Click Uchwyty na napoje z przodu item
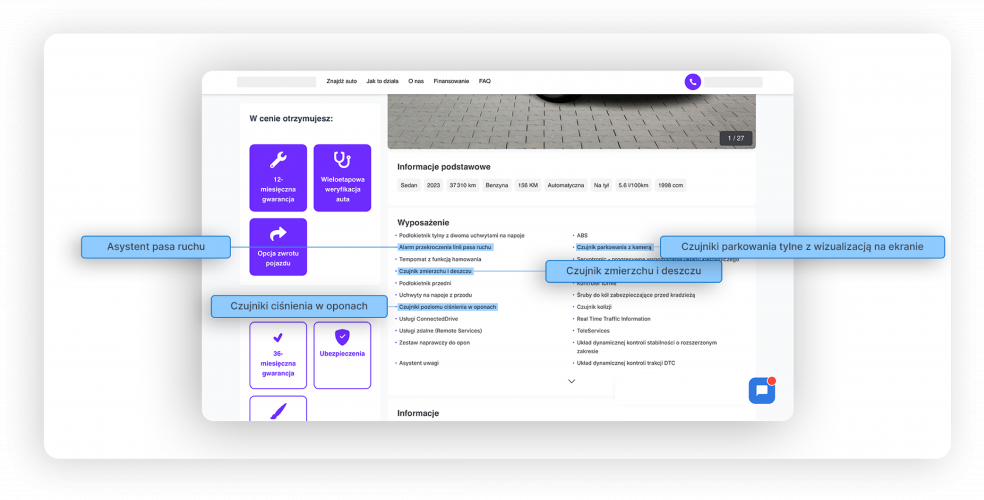984x500 pixels. (x=436, y=295)
